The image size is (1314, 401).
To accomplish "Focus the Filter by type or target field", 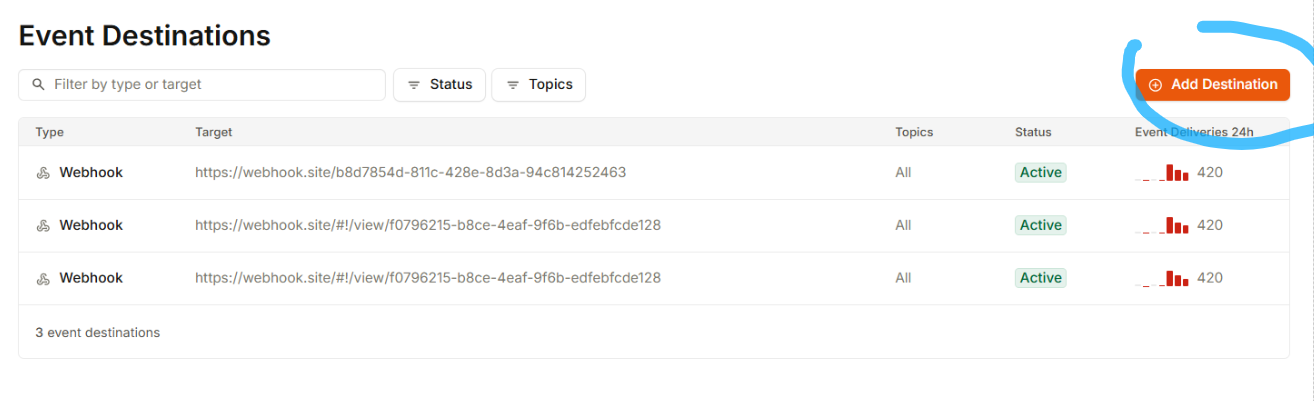I will (x=202, y=85).
